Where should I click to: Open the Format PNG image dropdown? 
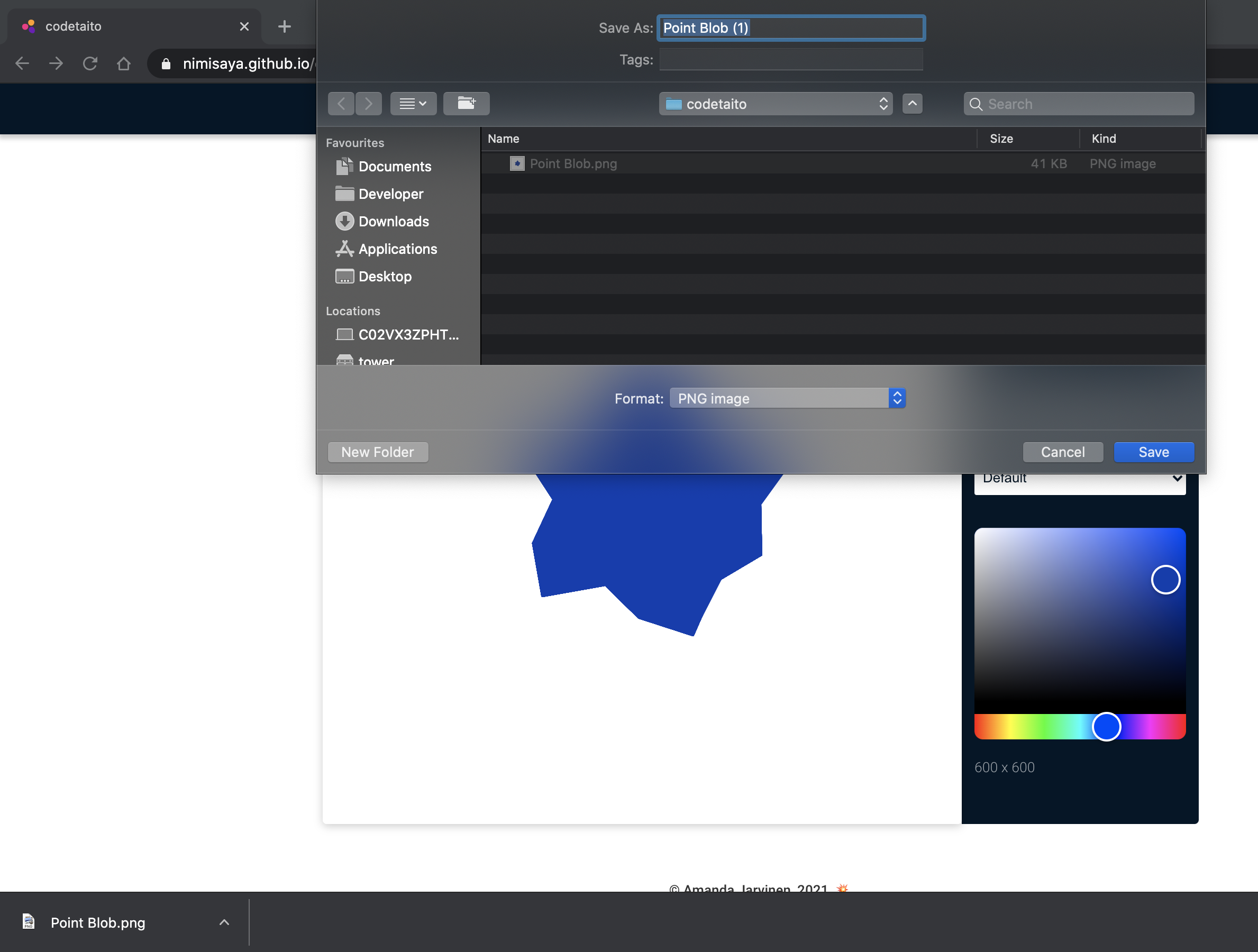tap(787, 398)
